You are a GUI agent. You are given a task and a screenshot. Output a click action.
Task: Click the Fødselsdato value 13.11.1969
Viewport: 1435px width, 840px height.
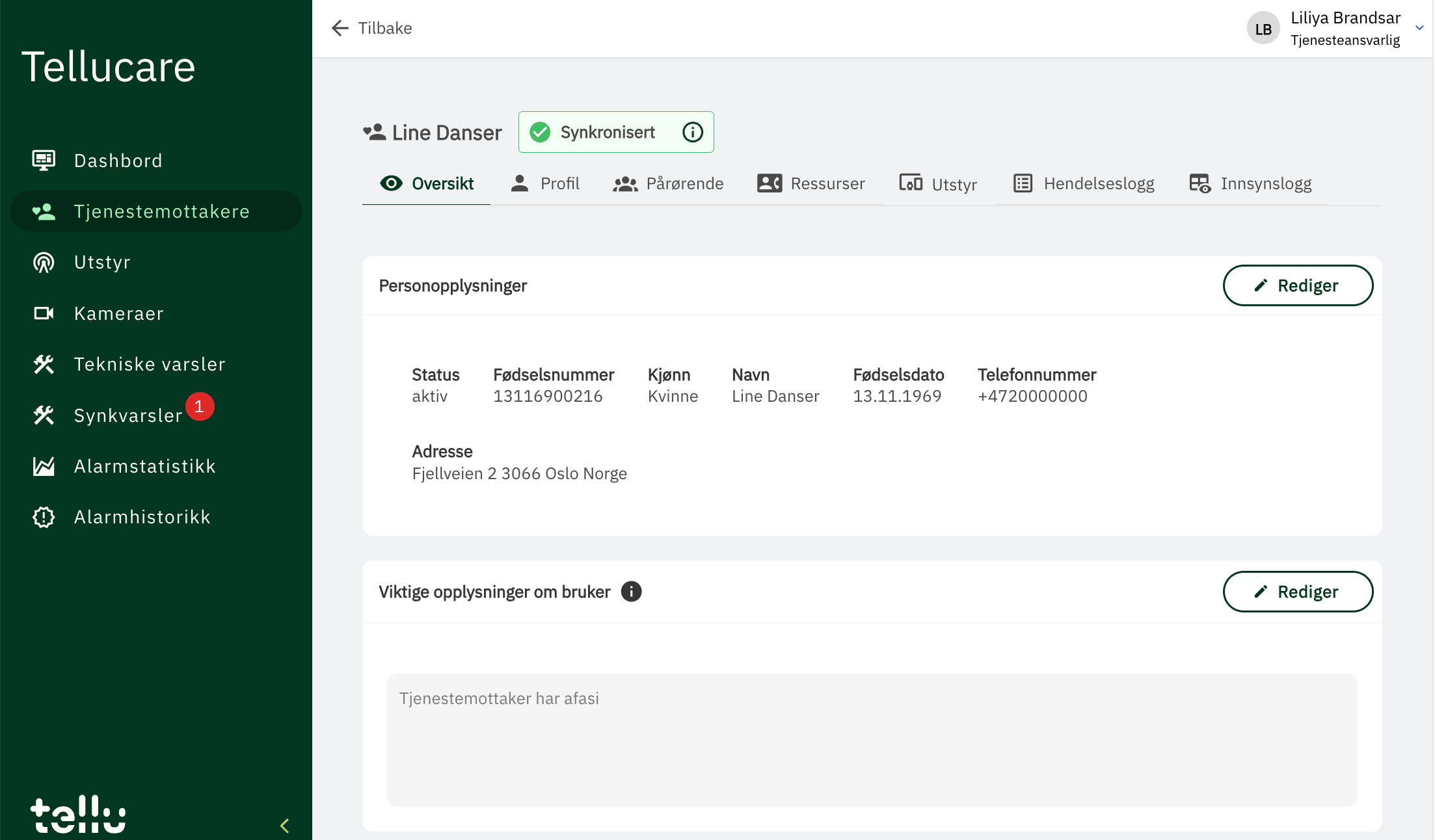(x=897, y=396)
